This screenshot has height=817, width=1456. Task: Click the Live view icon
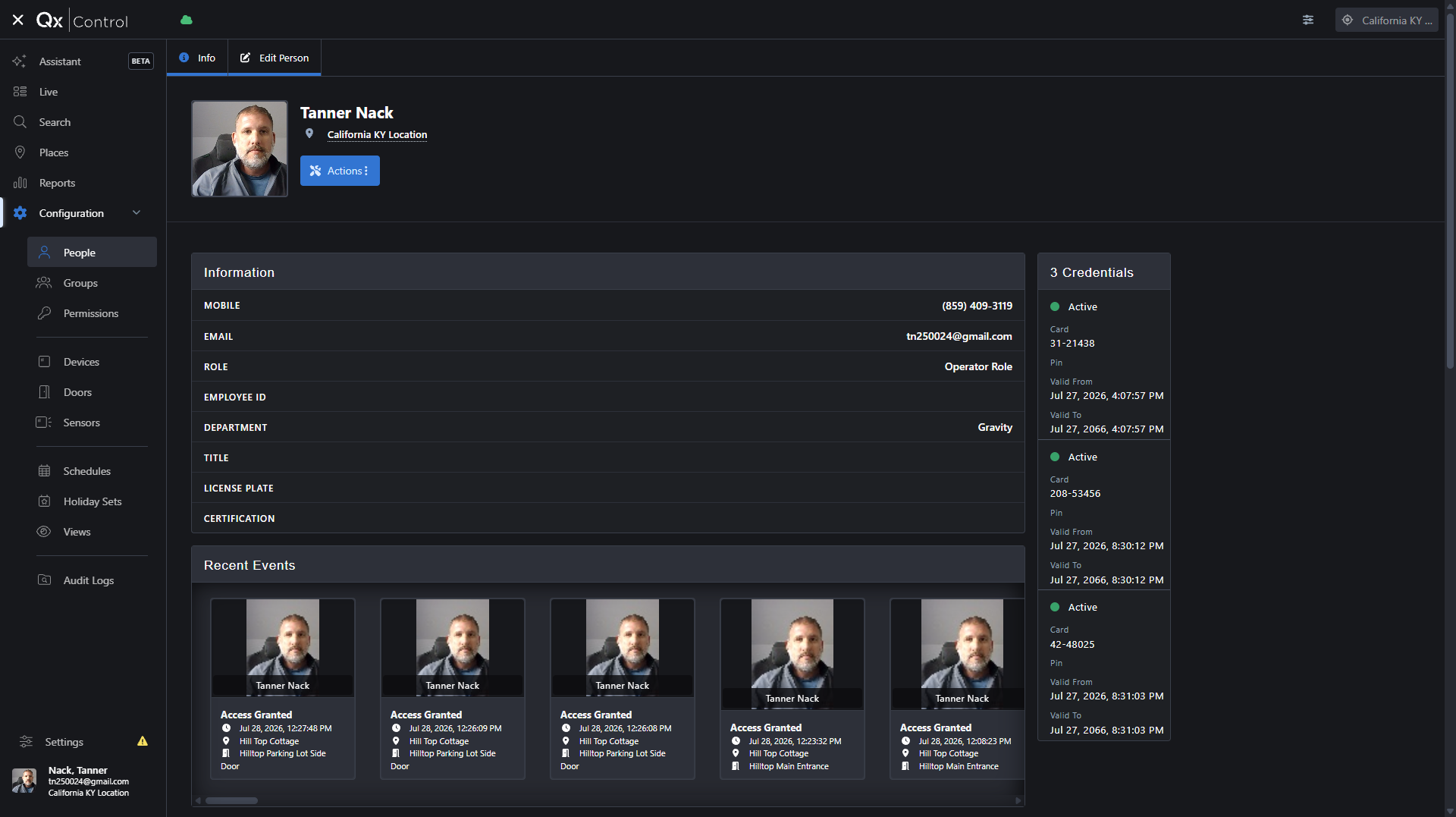(20, 92)
